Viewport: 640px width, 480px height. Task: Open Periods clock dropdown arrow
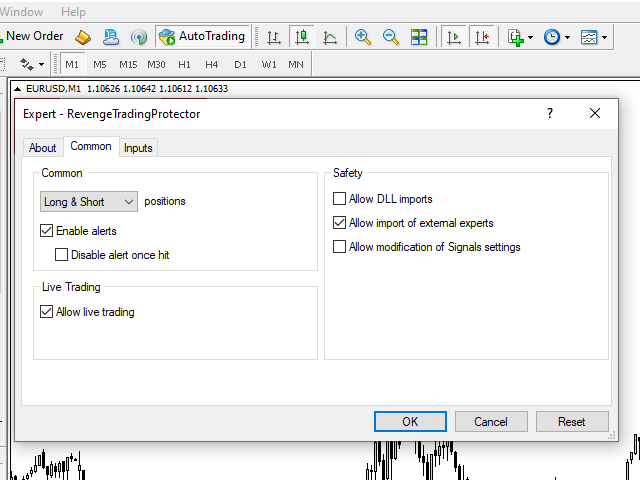[x=567, y=38]
